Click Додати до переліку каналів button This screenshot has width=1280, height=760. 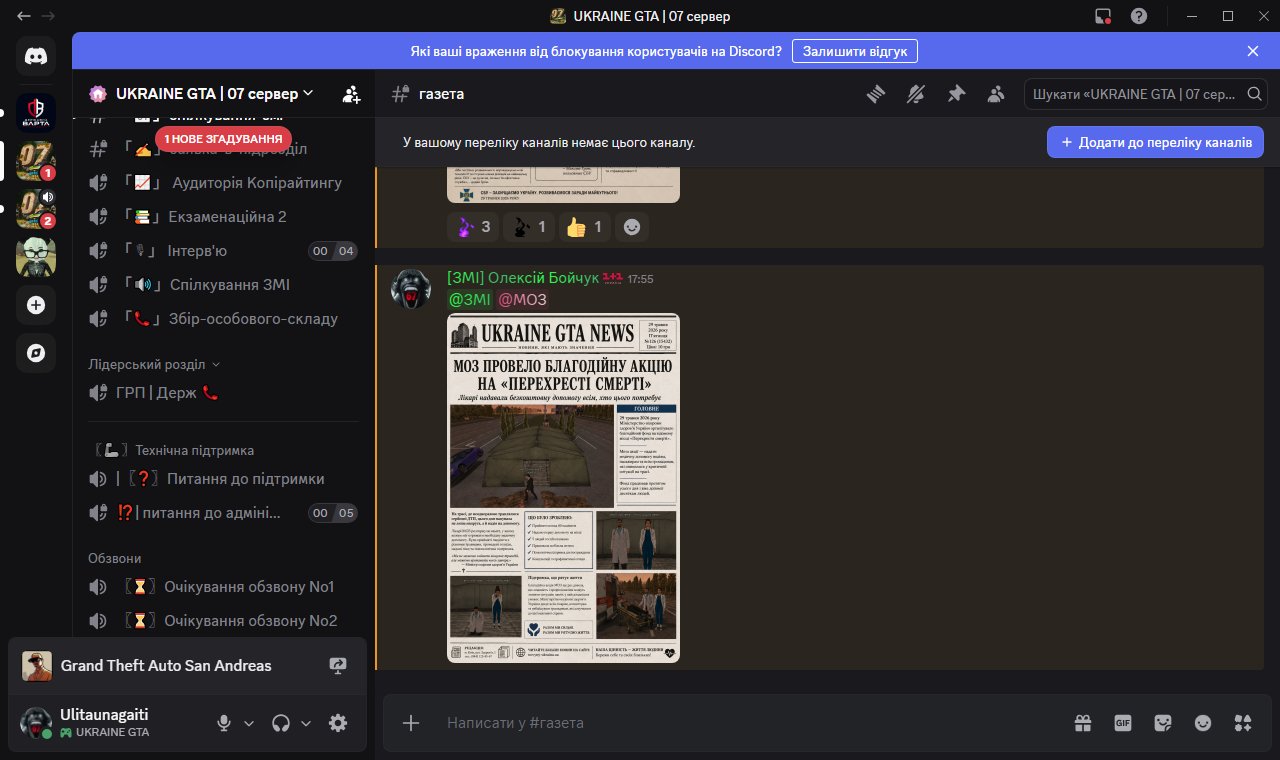point(1155,142)
